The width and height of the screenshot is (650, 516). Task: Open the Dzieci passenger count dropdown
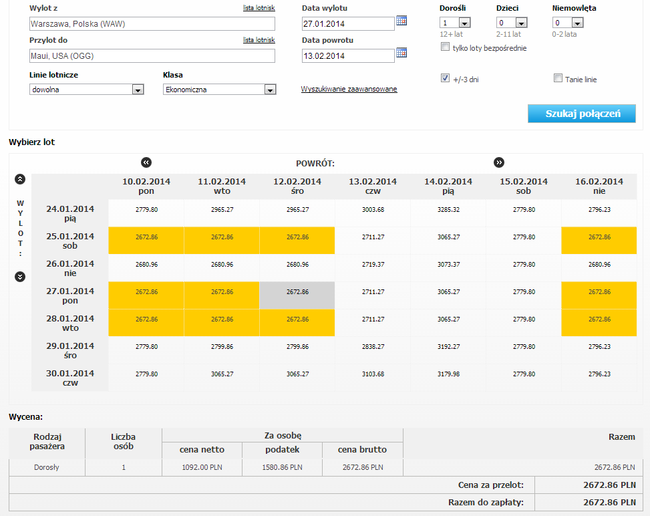512,23
